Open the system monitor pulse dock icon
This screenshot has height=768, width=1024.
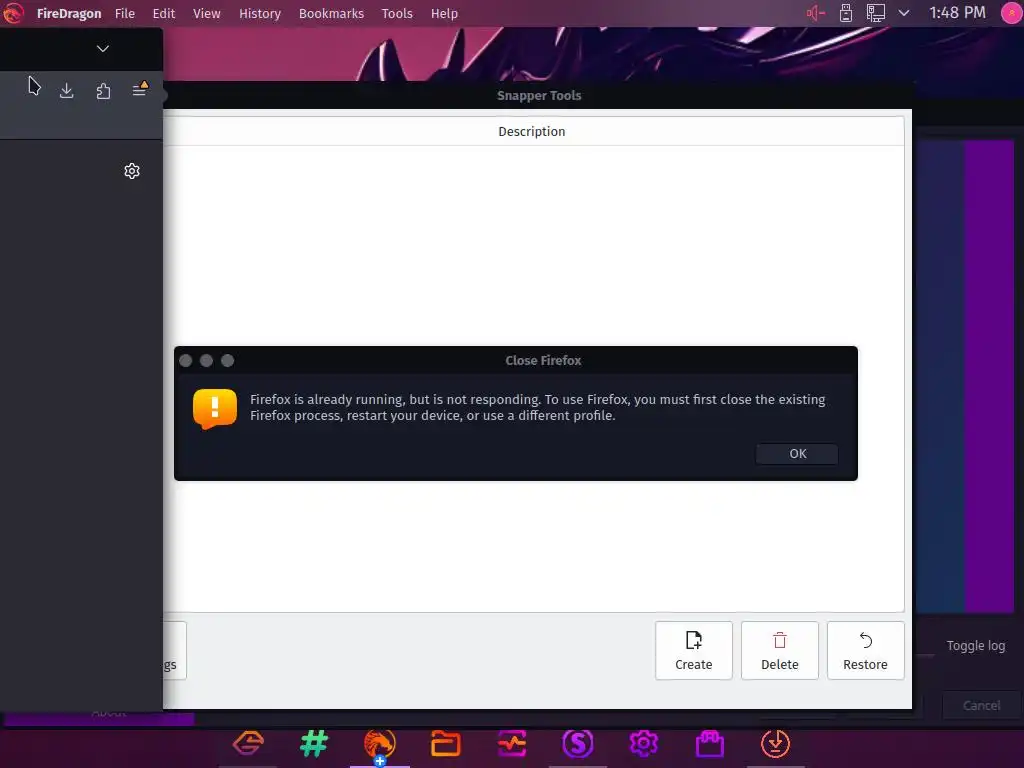(511, 743)
